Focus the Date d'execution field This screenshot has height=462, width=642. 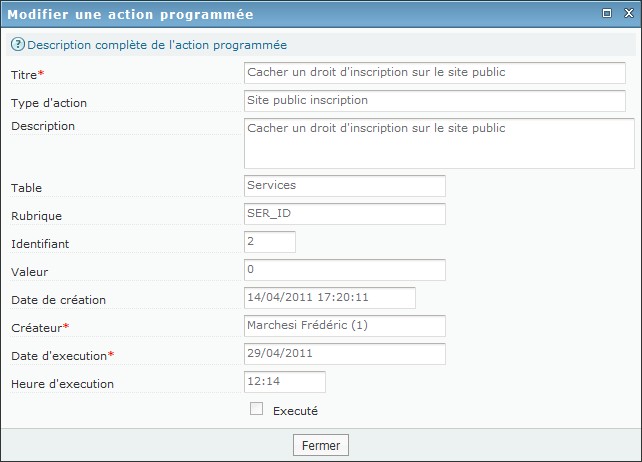pos(345,354)
